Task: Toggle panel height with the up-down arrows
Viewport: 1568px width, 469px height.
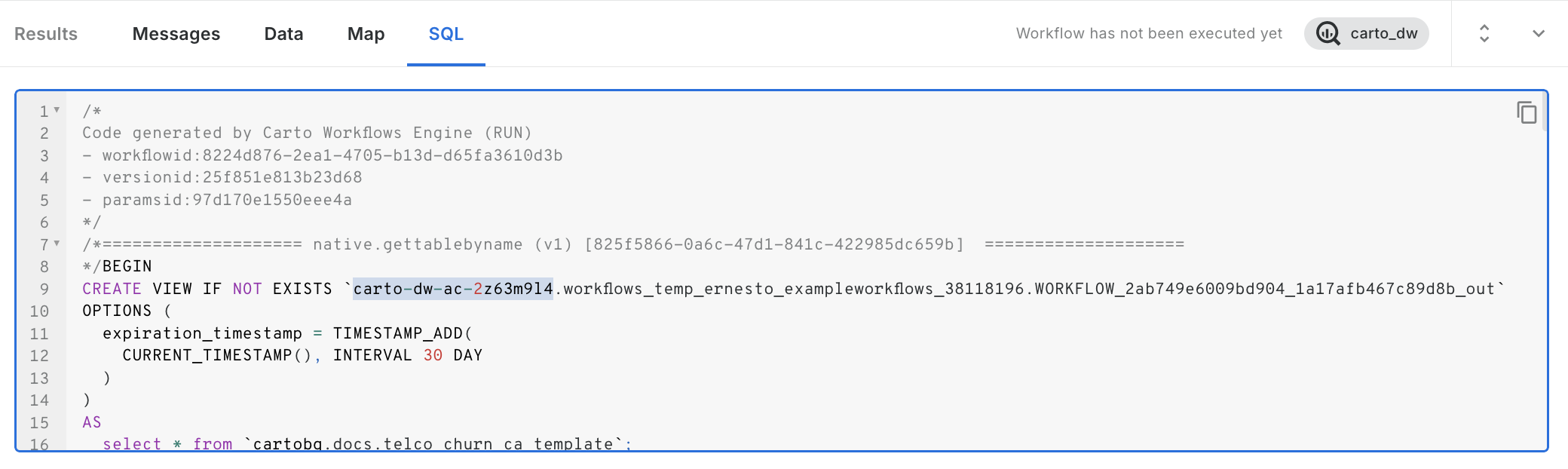Action: coord(1484,33)
